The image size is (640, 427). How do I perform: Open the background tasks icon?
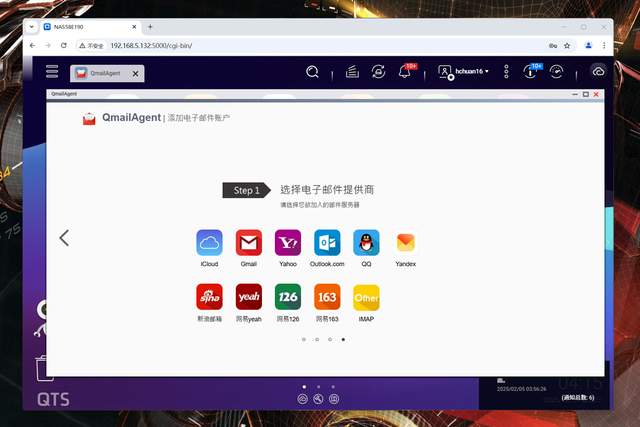[x=352, y=72]
